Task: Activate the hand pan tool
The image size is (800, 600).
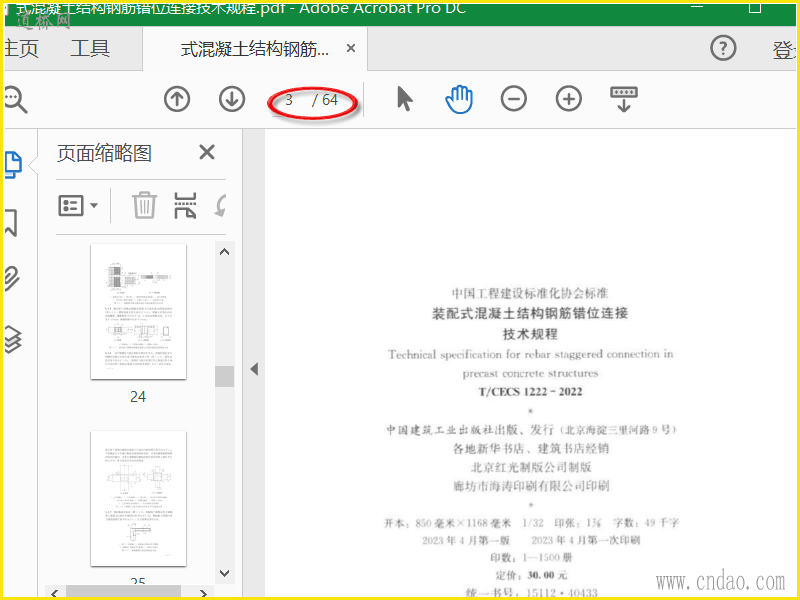Action: [459, 99]
